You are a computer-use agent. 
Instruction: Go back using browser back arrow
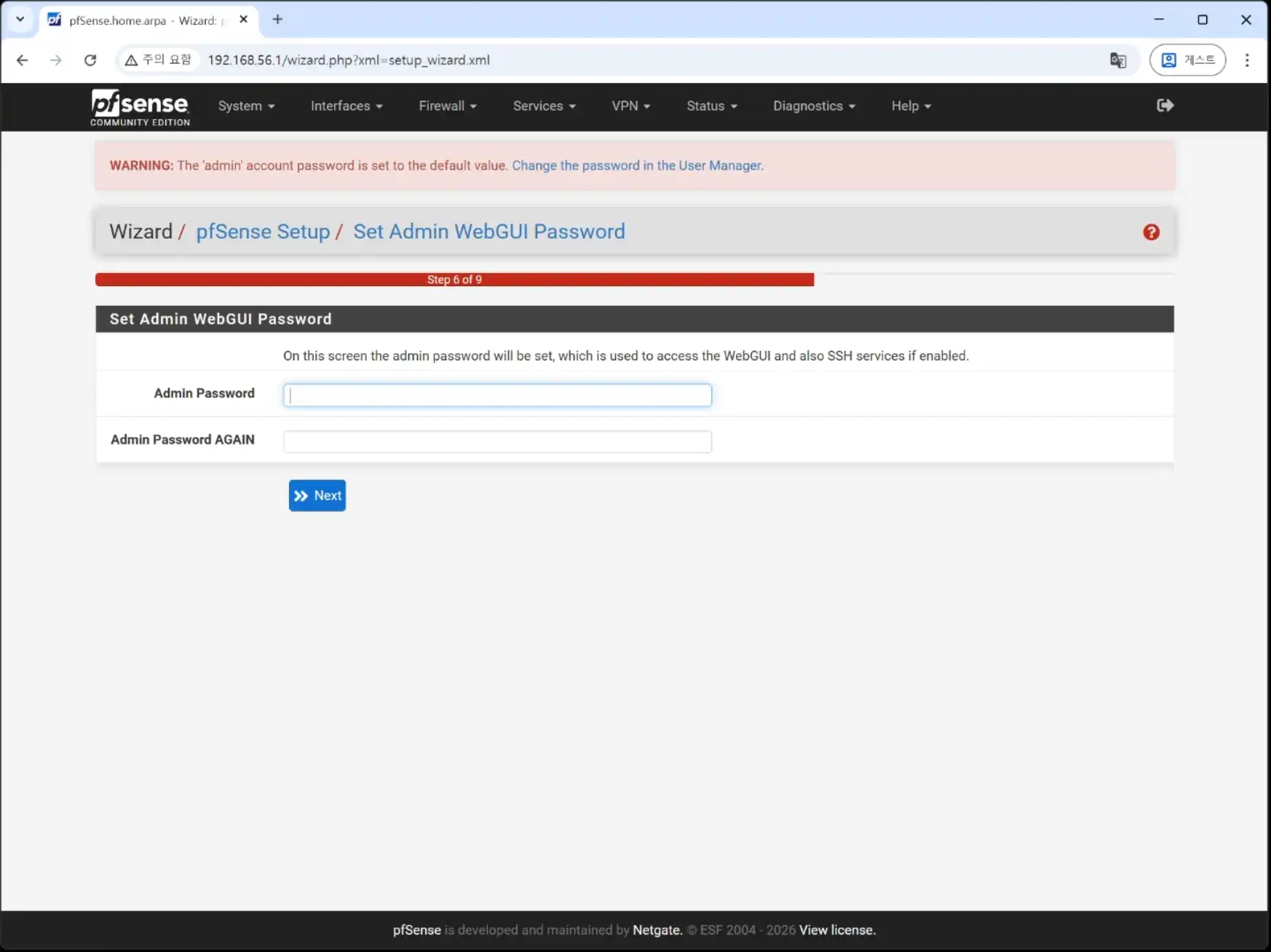(23, 60)
